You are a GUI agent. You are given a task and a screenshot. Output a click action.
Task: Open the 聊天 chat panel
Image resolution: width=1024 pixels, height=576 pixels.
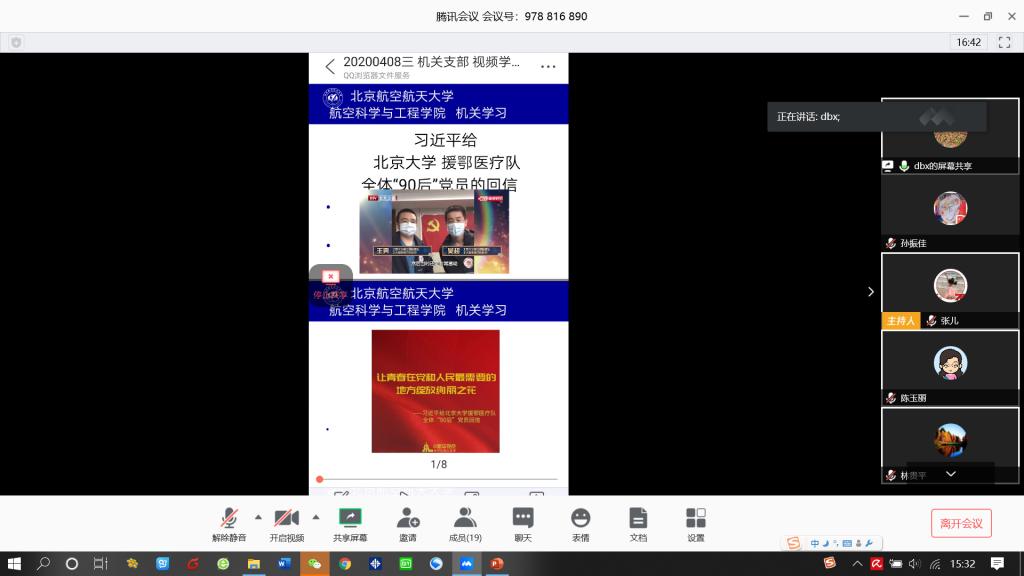(x=522, y=522)
